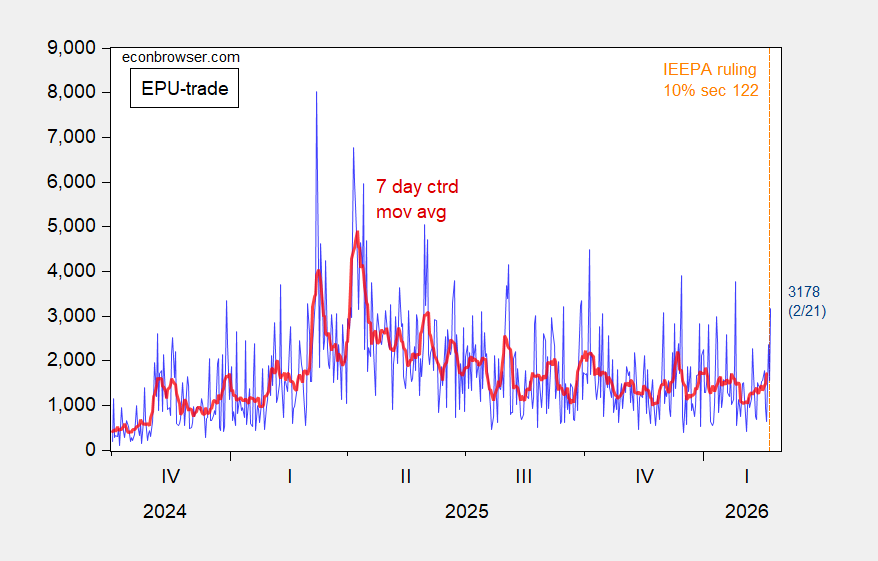The width and height of the screenshot is (878, 561).
Task: Click the red "7 day ctrd" label
Action: tap(417, 186)
